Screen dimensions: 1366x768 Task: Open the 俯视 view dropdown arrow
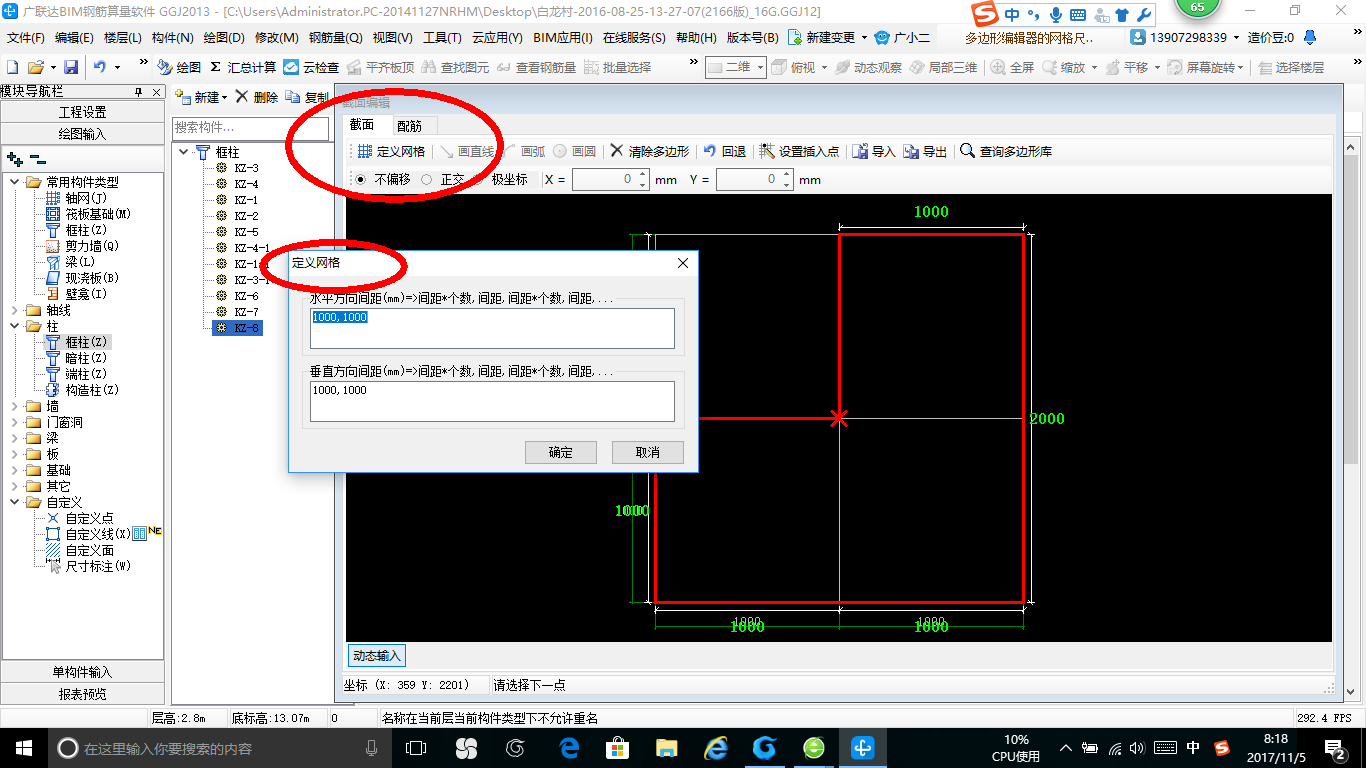tap(824, 67)
